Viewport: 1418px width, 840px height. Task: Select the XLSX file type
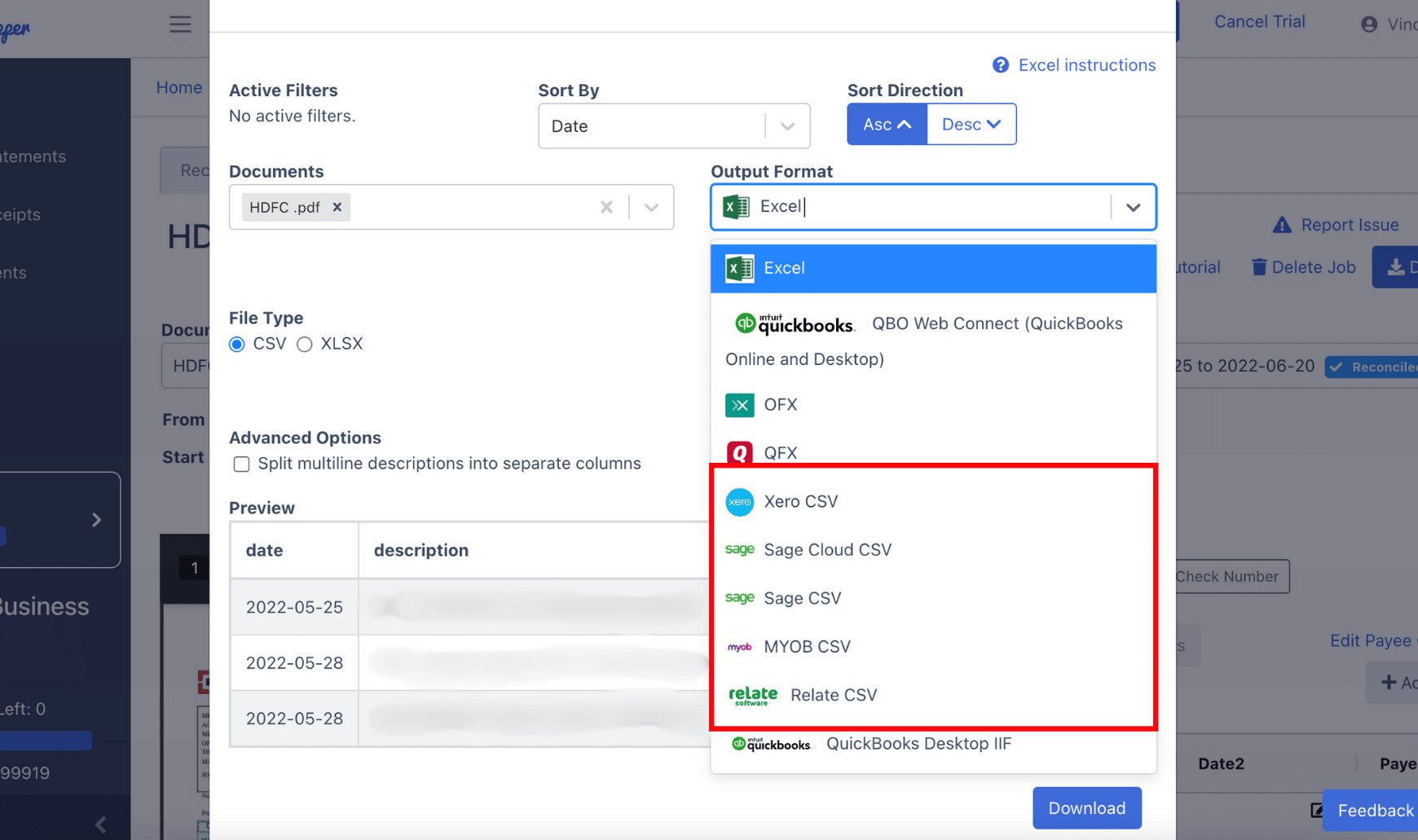pyautogui.click(x=305, y=345)
